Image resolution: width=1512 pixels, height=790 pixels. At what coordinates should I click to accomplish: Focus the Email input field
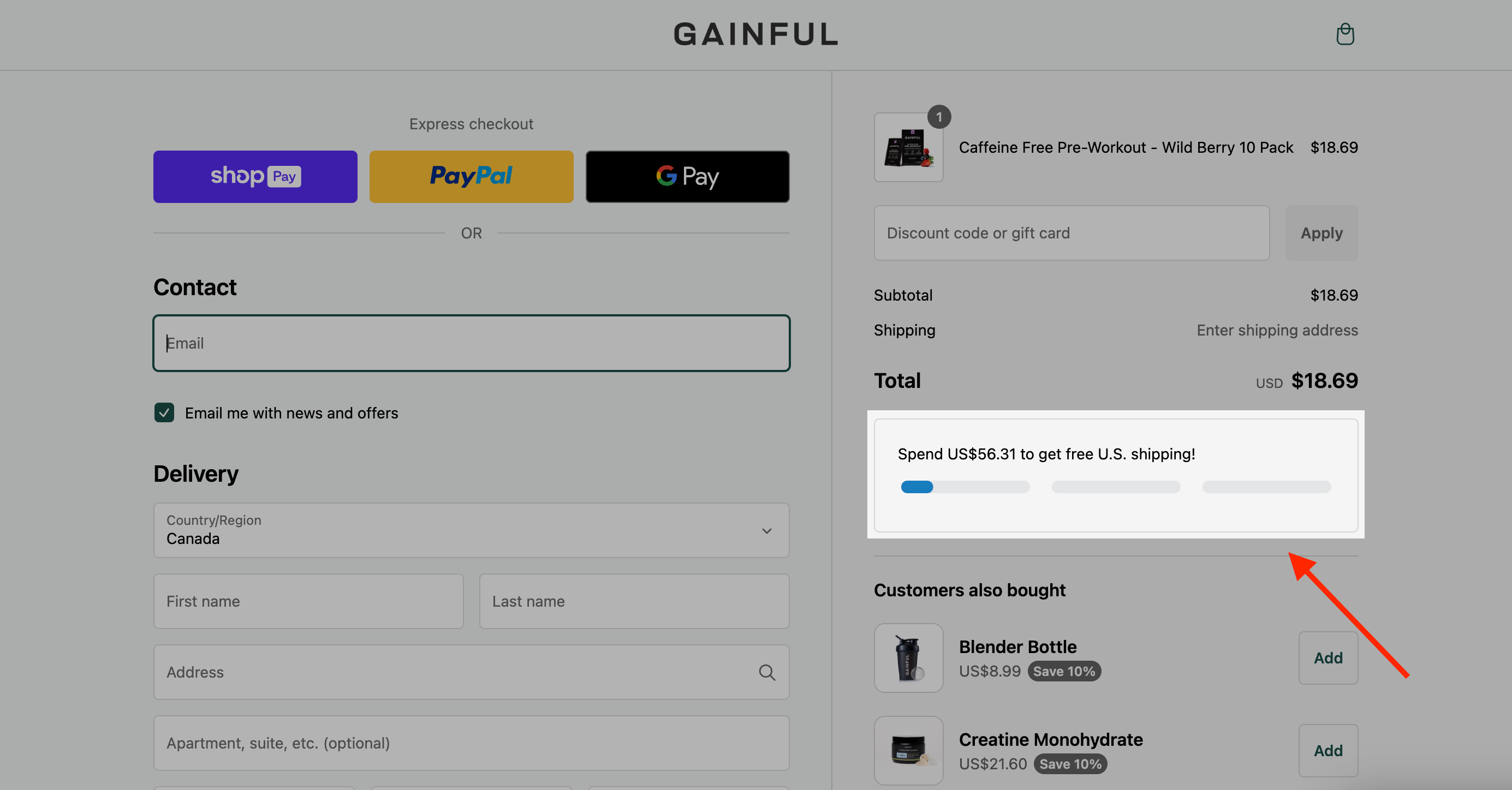click(471, 343)
